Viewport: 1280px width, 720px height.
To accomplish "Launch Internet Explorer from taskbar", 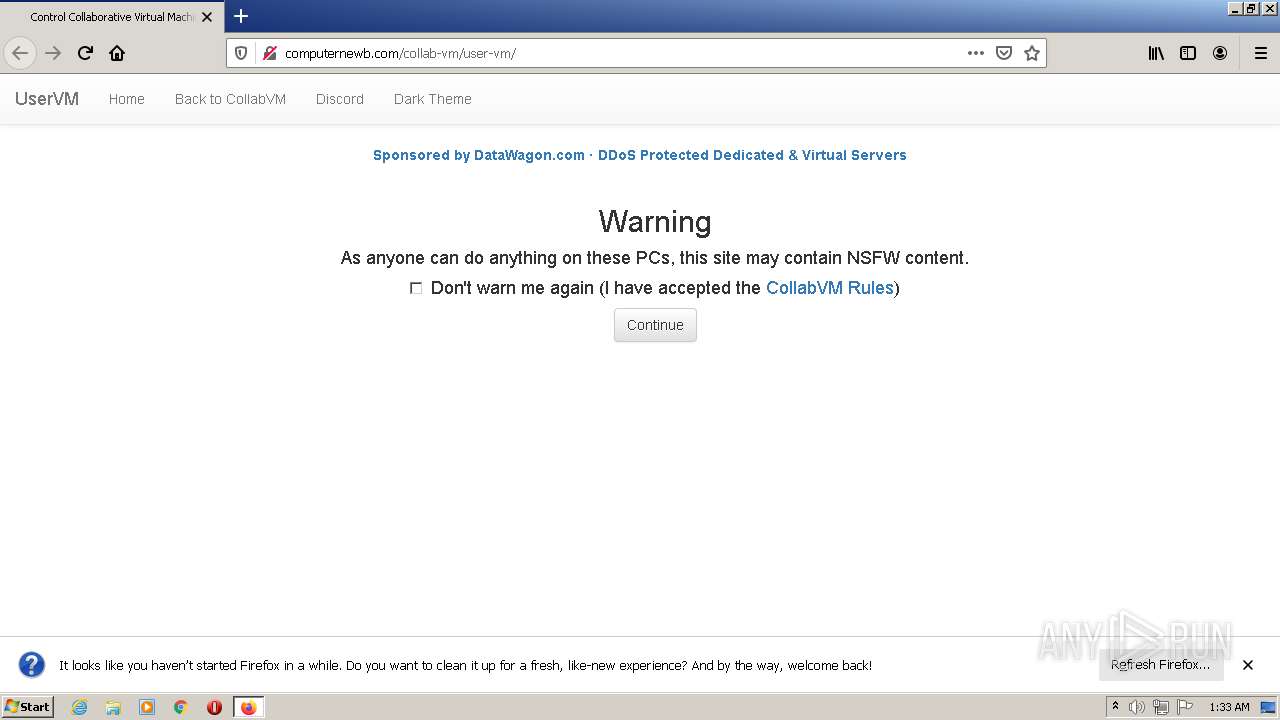I will [80, 707].
